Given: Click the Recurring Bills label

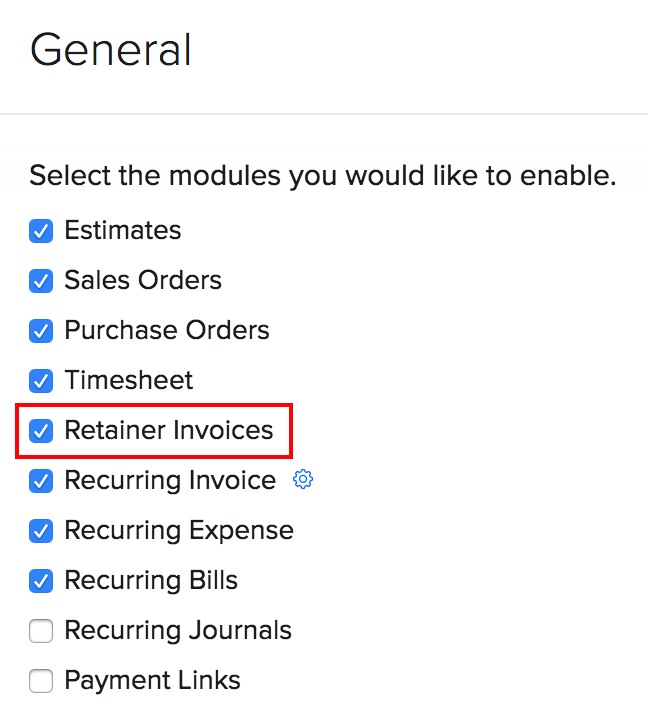Looking at the screenshot, I should pyautogui.click(x=151, y=580).
